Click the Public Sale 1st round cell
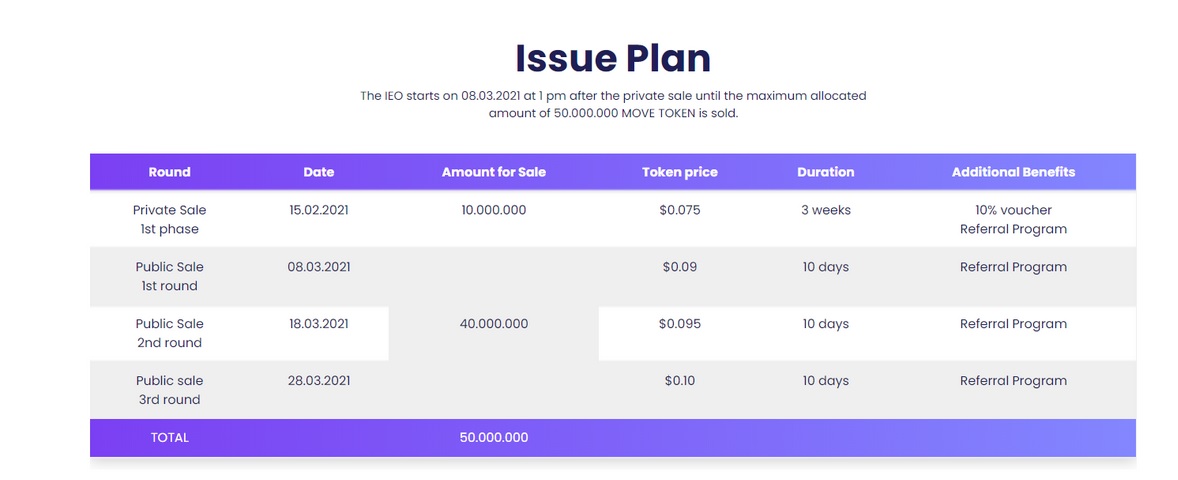This screenshot has height=480, width=1178. pyautogui.click(x=170, y=276)
